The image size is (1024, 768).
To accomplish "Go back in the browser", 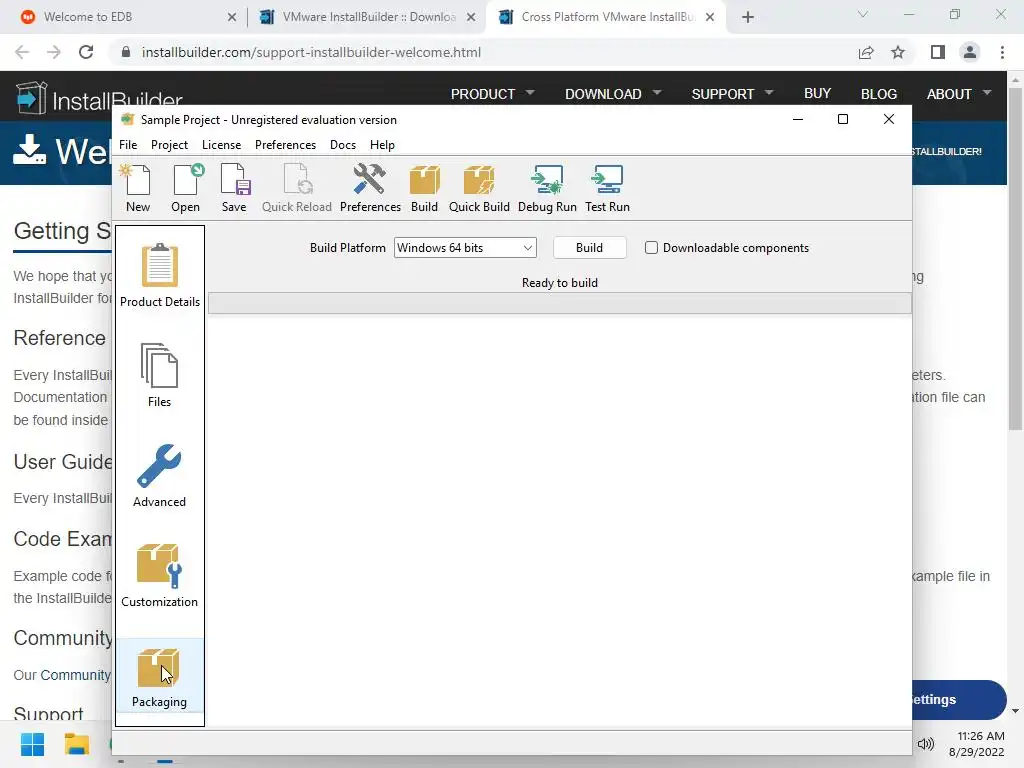I will (22, 52).
